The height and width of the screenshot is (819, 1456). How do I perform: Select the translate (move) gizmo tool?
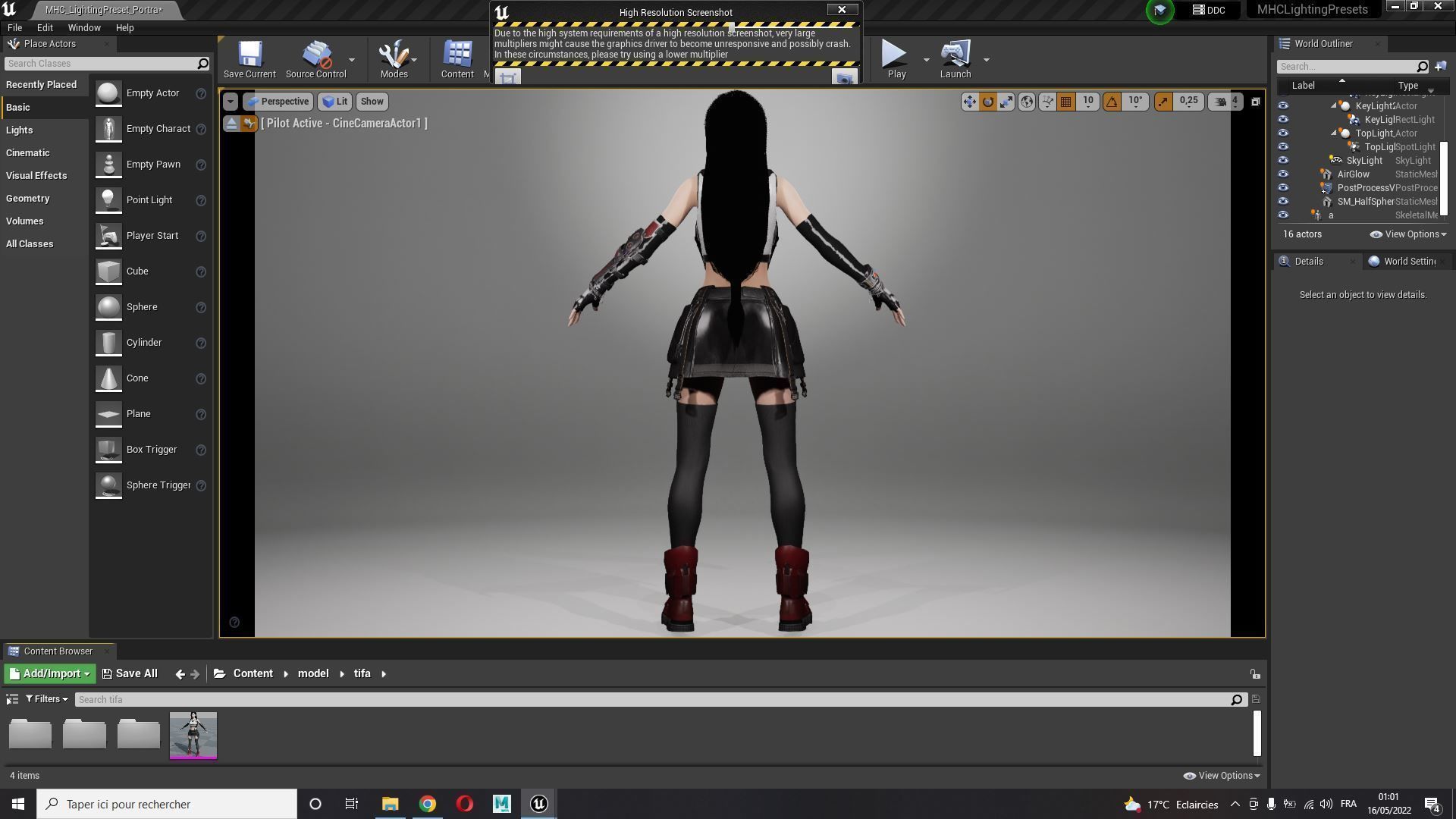tap(970, 102)
